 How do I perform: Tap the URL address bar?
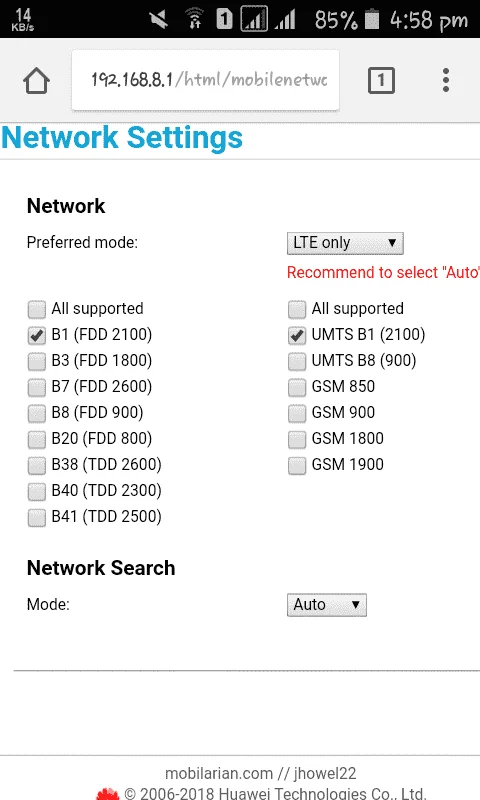(x=206, y=80)
